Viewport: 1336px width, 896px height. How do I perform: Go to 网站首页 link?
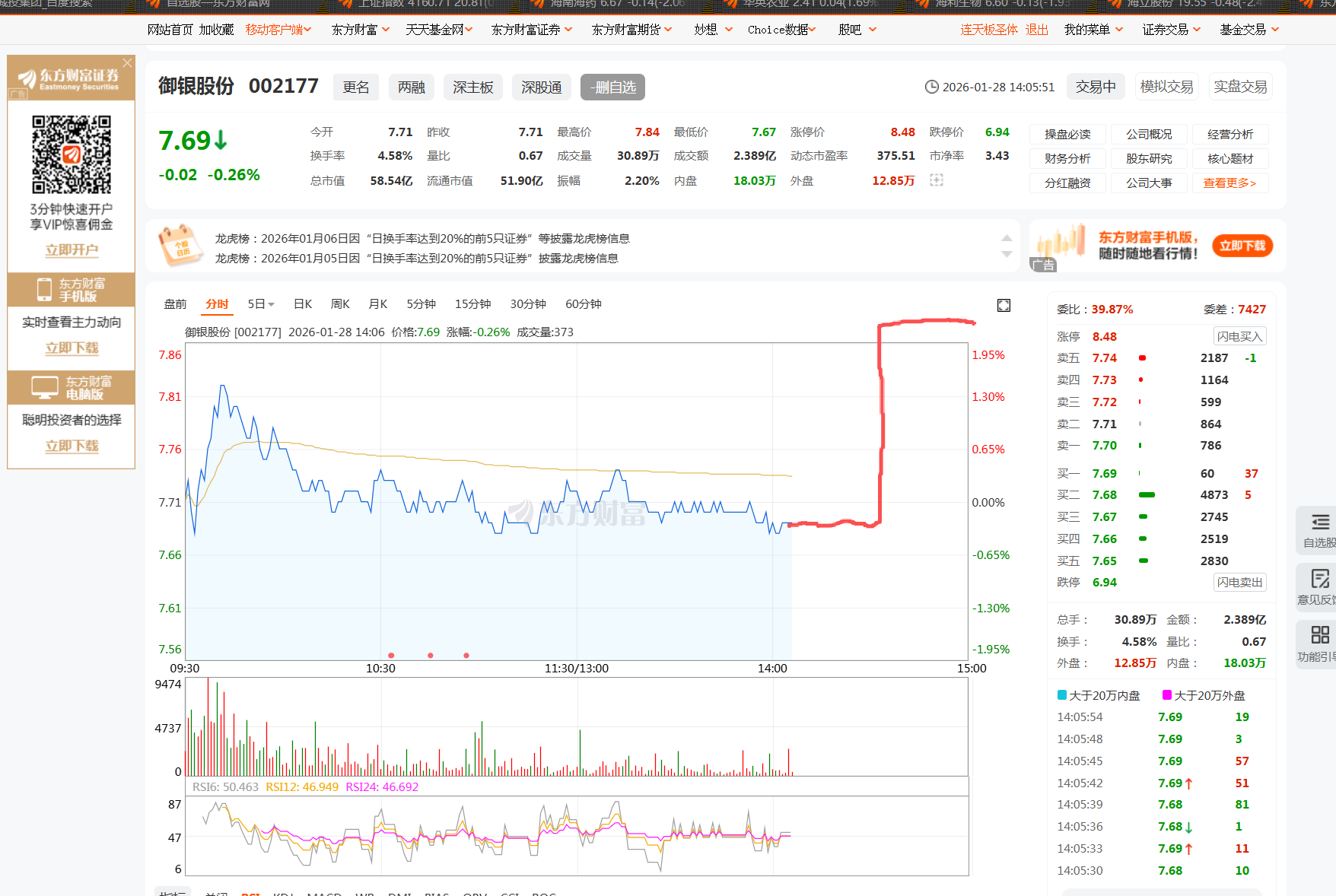170,30
